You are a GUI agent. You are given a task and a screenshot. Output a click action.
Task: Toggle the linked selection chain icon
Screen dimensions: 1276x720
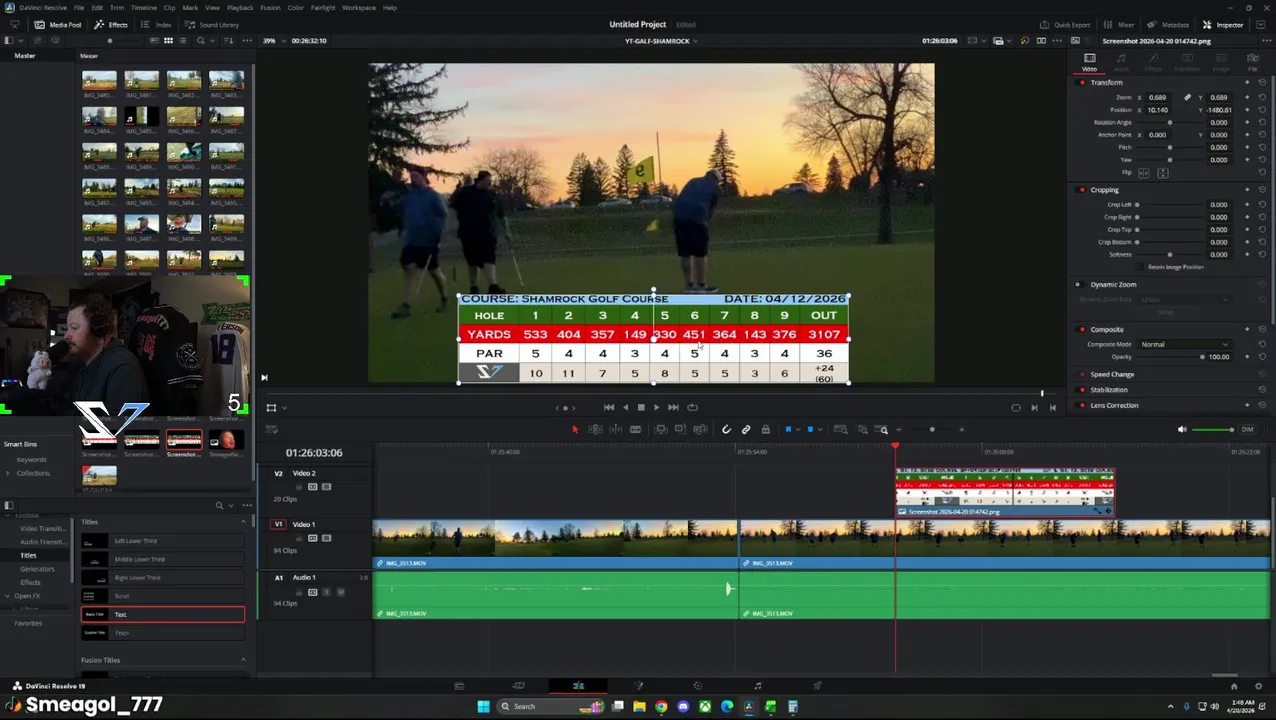pyautogui.click(x=746, y=430)
